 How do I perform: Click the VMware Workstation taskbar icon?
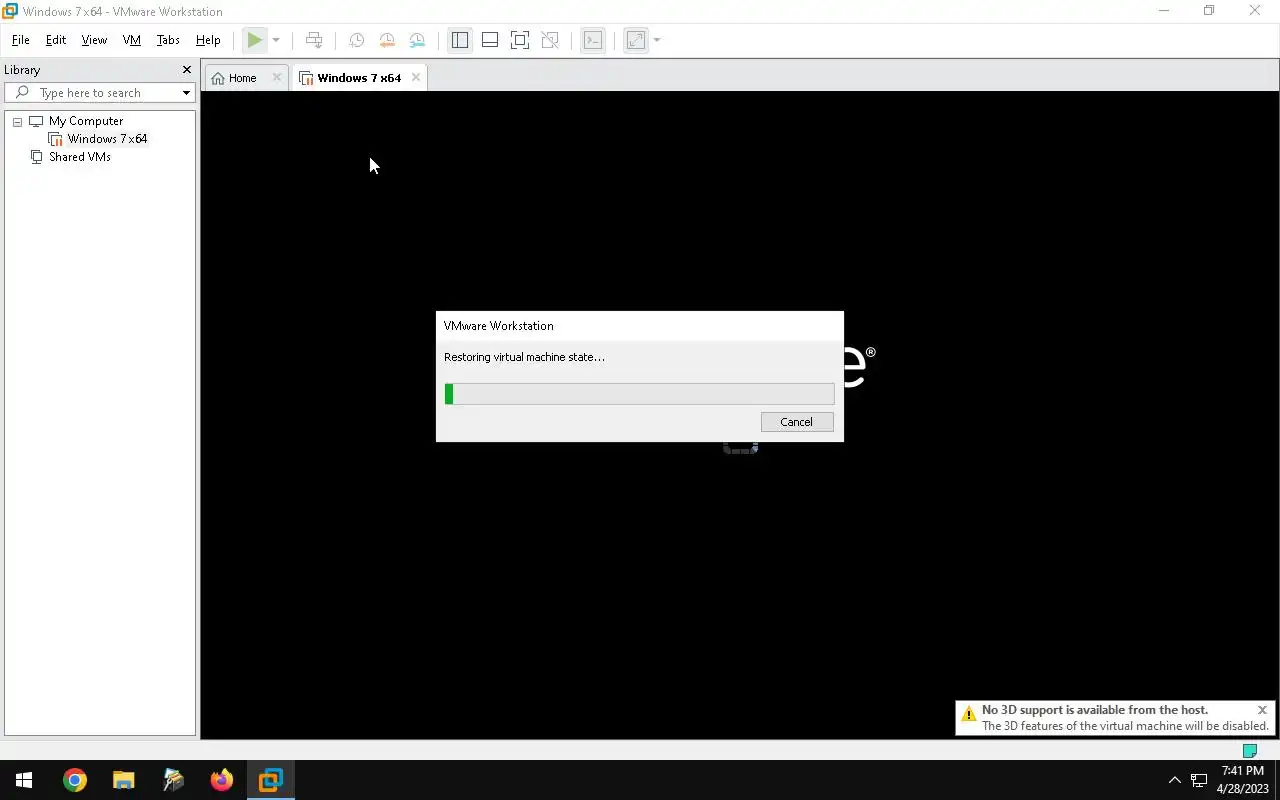click(270, 780)
